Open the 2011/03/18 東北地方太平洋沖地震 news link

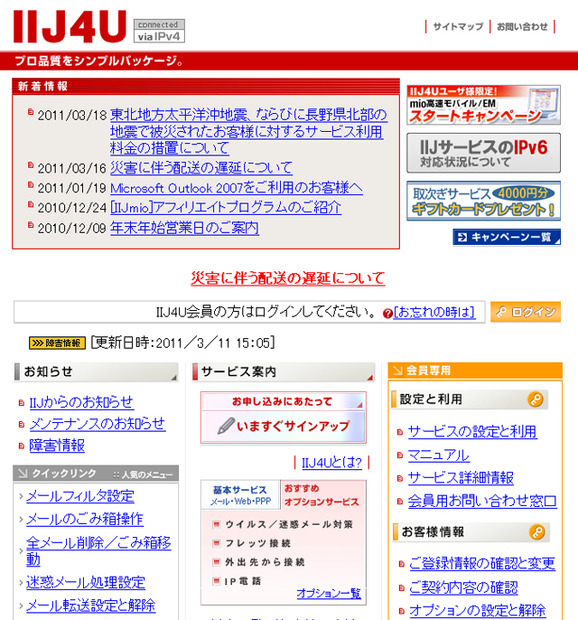[248, 131]
